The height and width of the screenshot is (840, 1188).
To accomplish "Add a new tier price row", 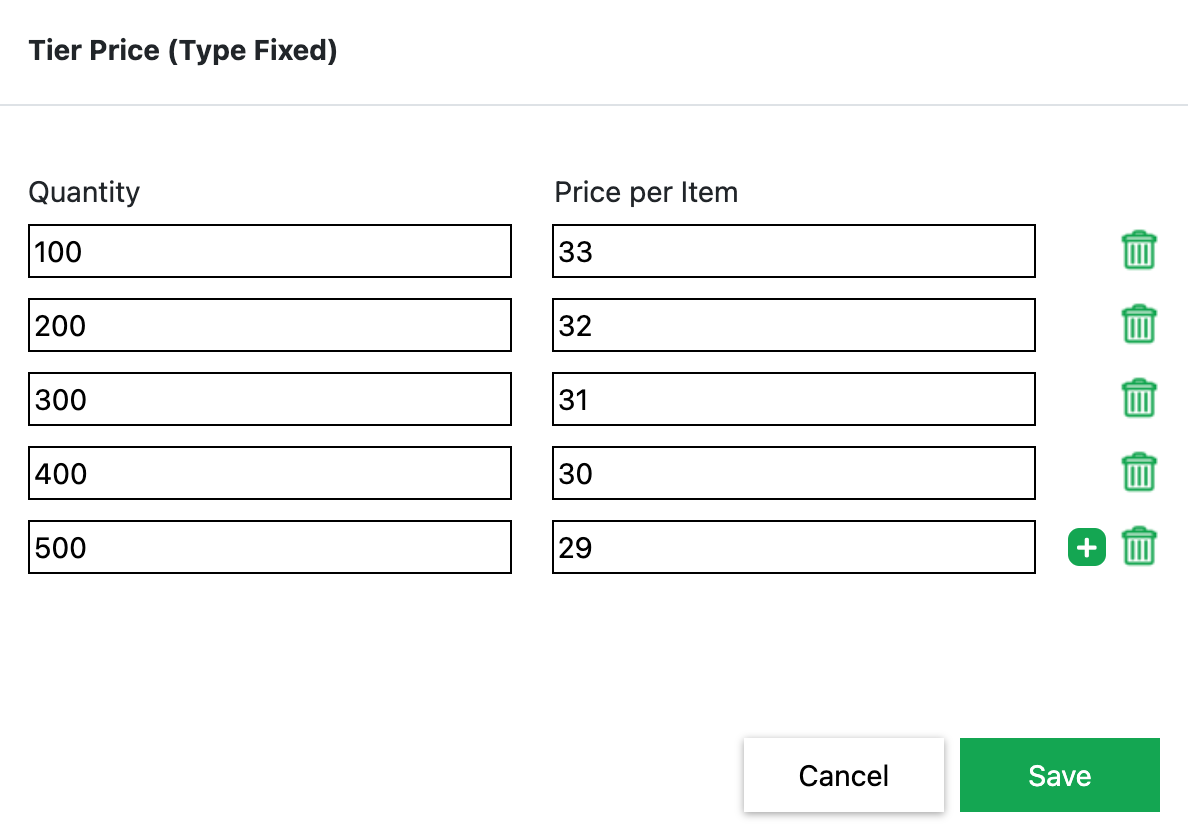I will tap(1087, 547).
